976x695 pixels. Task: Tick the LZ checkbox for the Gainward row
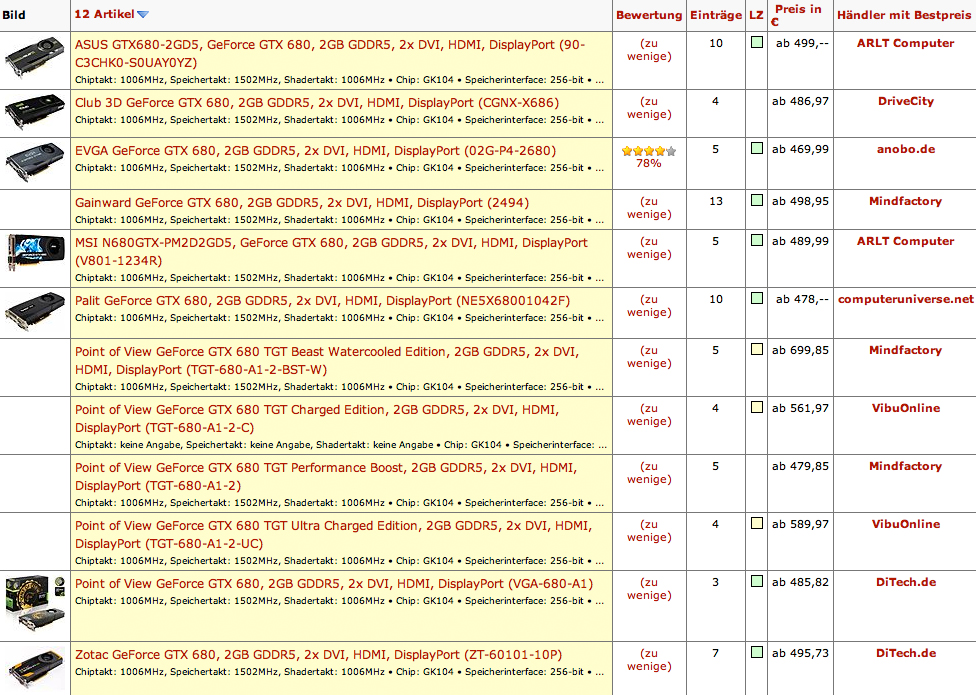757,200
